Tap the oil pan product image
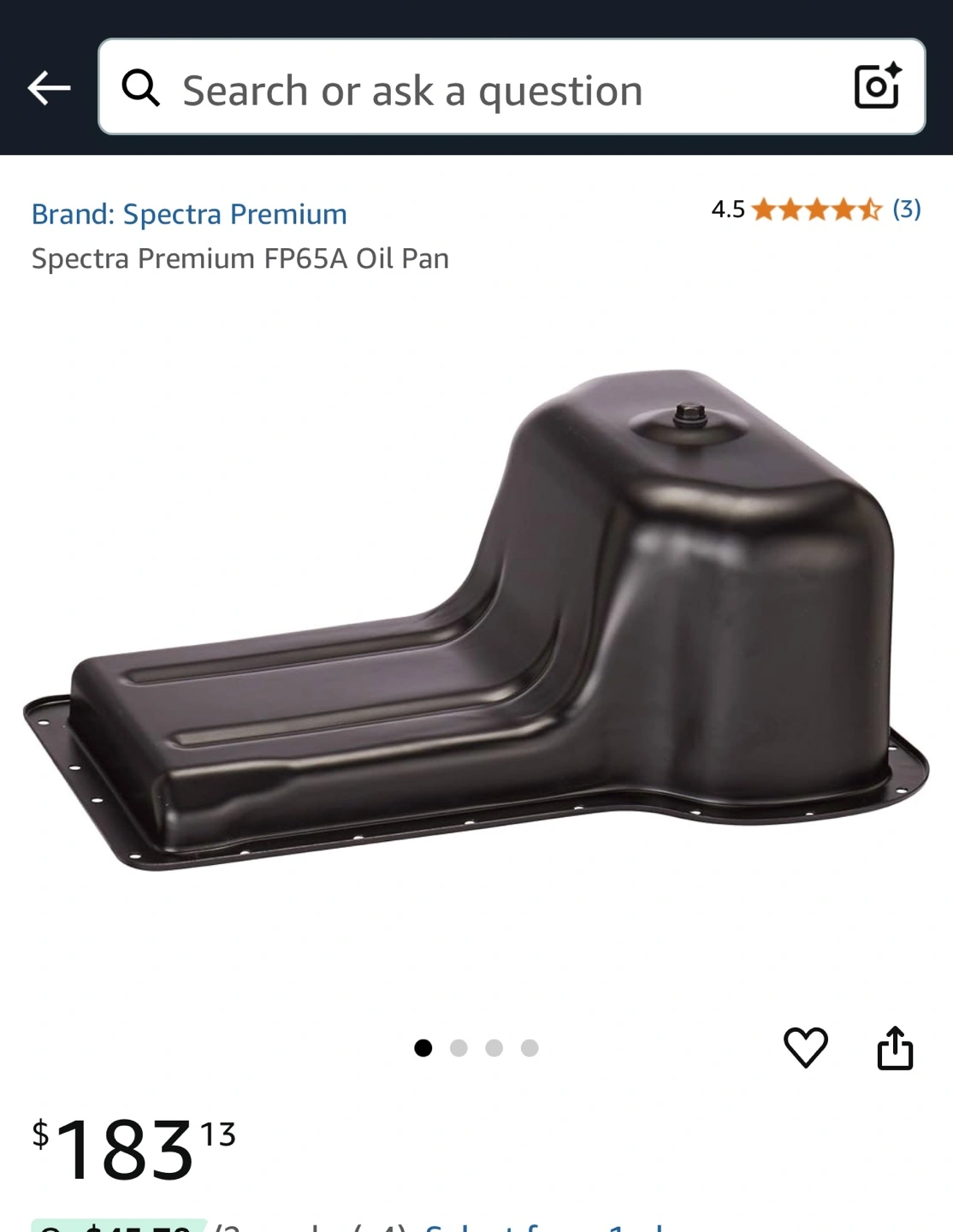 [476, 620]
